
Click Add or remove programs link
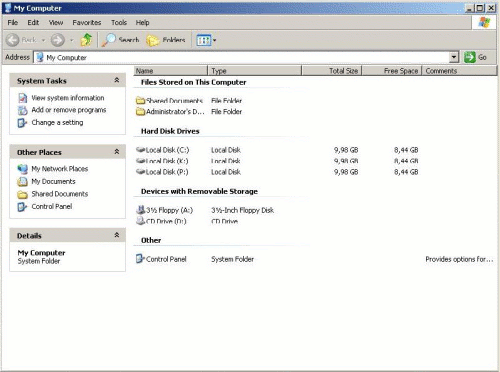69,110
